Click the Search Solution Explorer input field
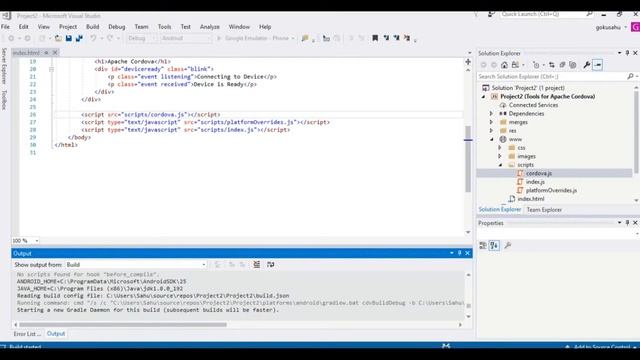 551,76
